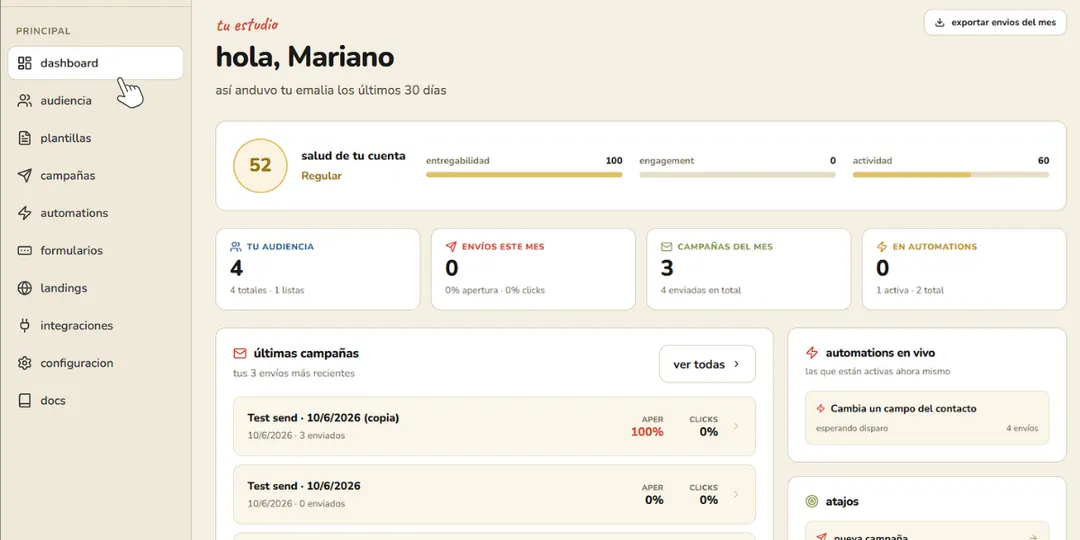
Task: Click the plantillas document icon
Action: point(25,138)
